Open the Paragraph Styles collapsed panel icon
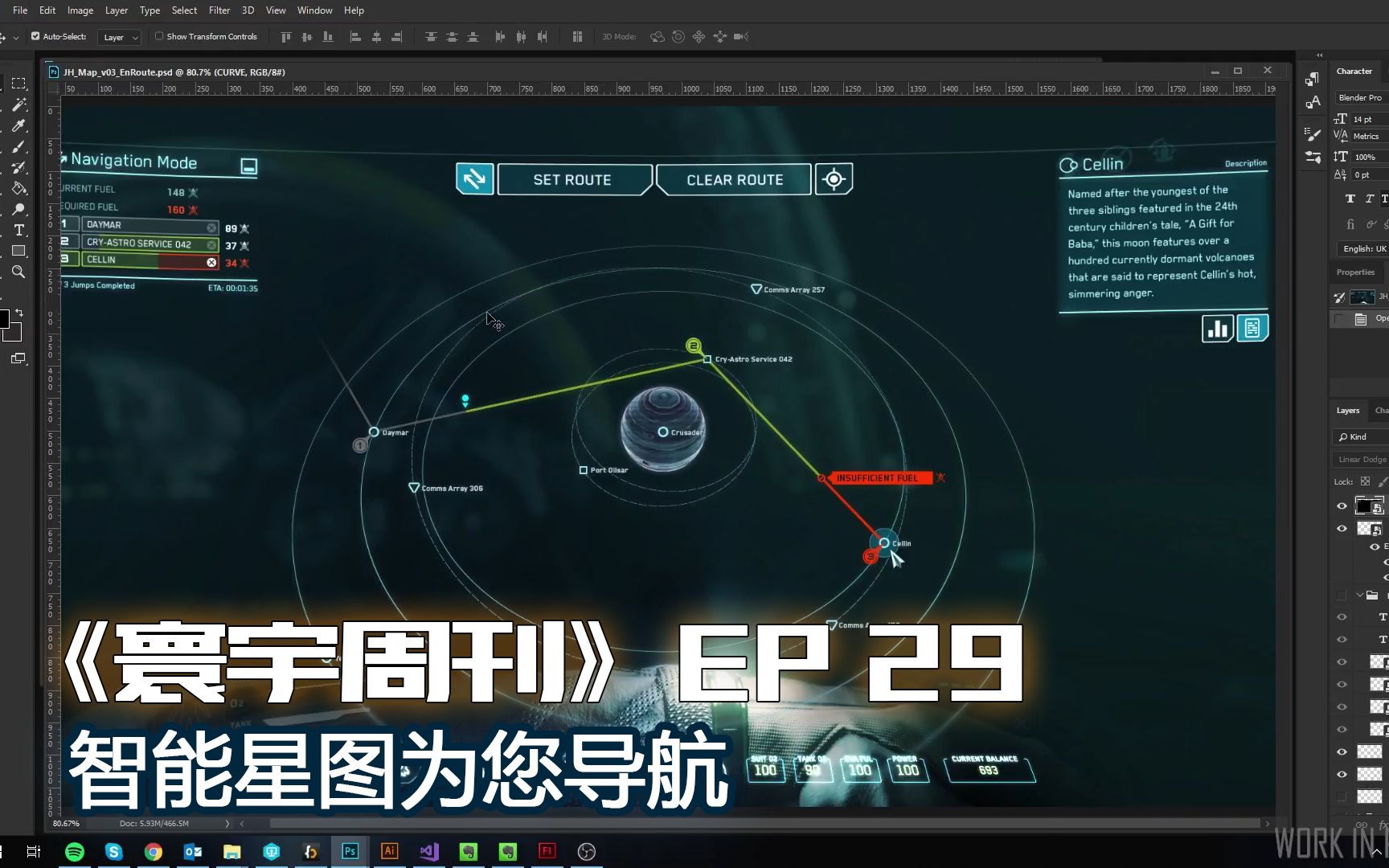Screen dimensions: 1389x868 (1313, 79)
